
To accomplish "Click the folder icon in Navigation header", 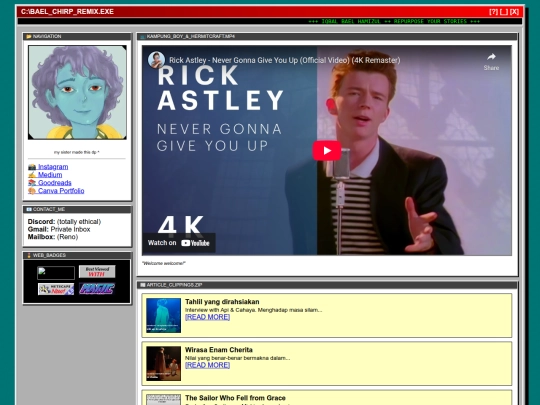I will click(x=29, y=37).
